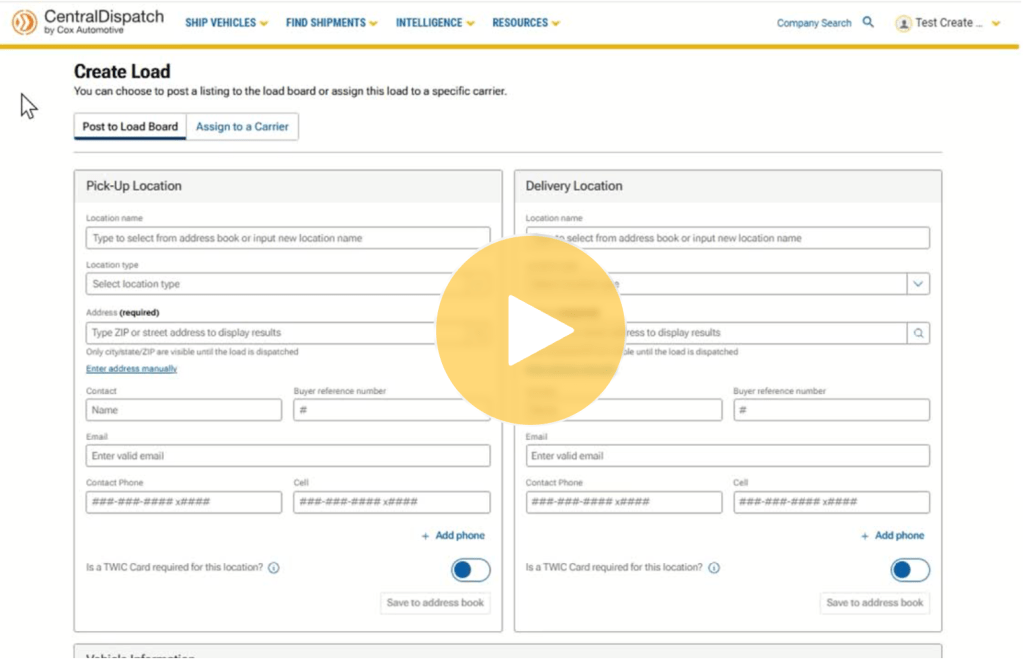Click Pick-Up TWIC Card info icon

[x=274, y=568]
